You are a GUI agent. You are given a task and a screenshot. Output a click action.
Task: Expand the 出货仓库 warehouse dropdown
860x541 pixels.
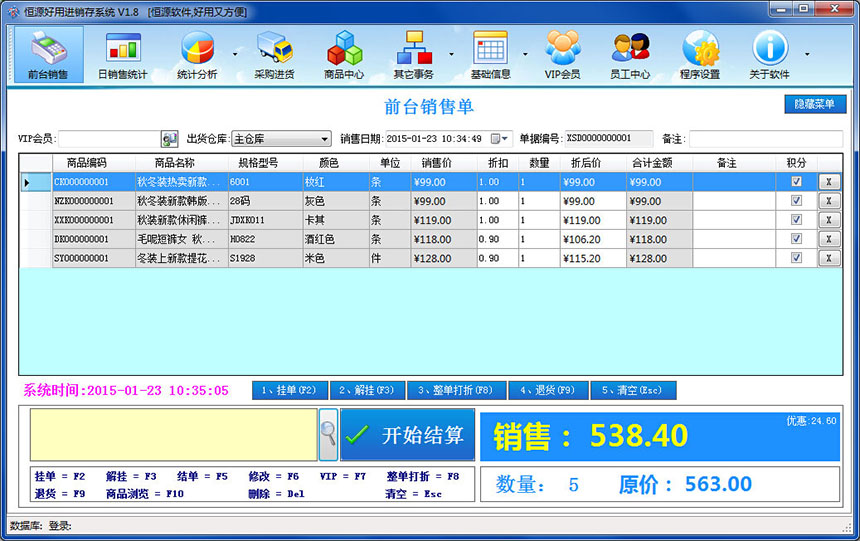tap(324, 139)
